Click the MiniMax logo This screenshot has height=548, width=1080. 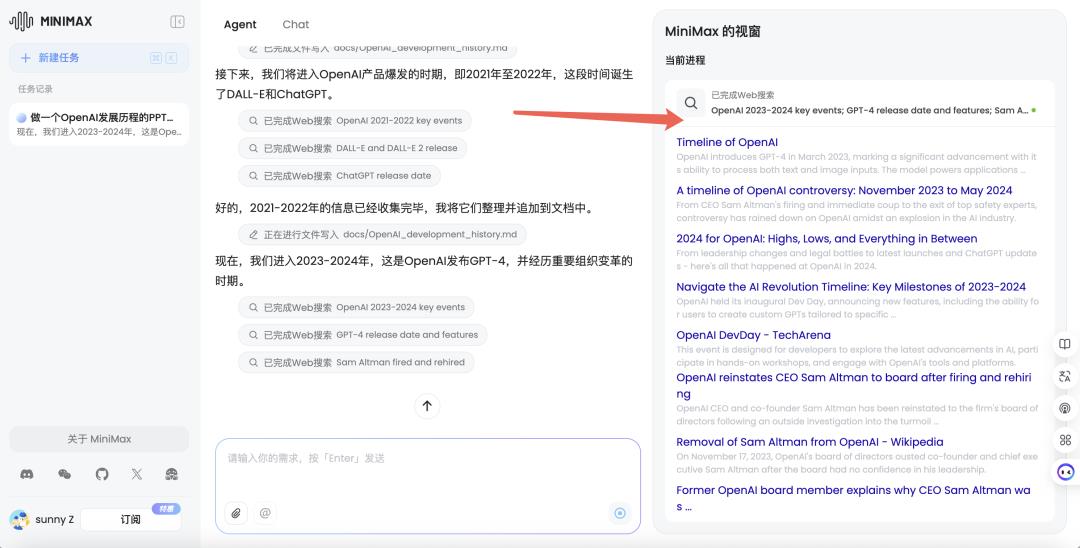click(51, 21)
